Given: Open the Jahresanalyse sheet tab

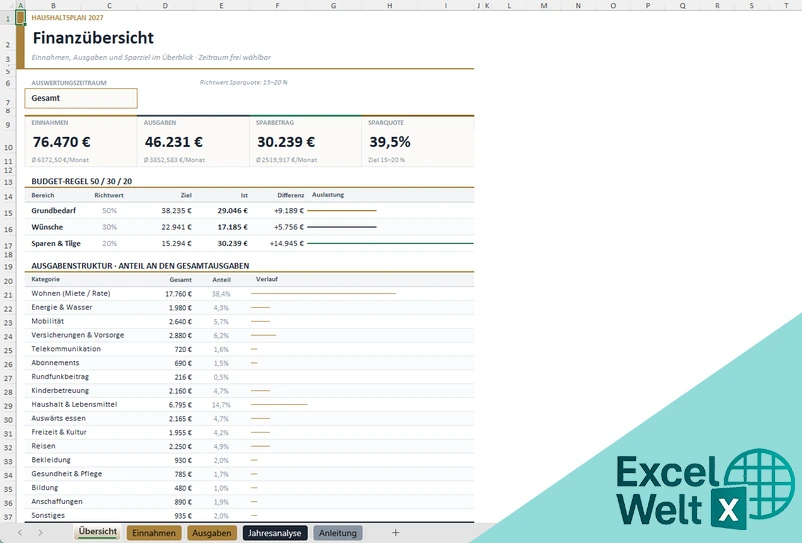Looking at the screenshot, I should point(275,533).
